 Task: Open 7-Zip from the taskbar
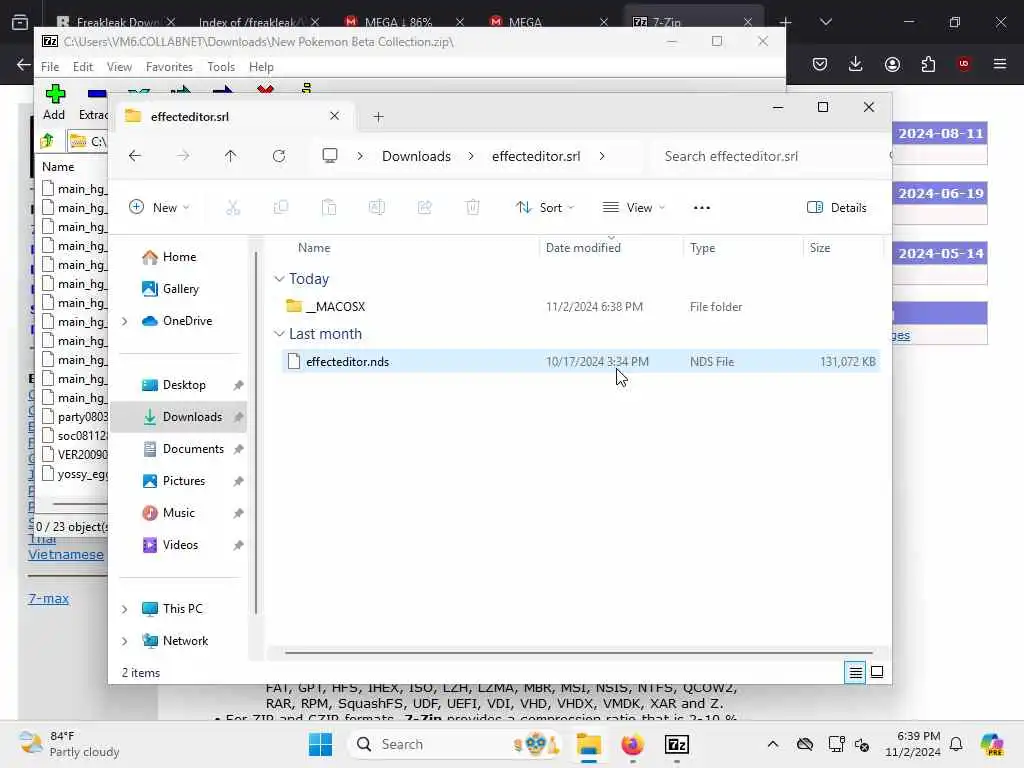point(677,744)
